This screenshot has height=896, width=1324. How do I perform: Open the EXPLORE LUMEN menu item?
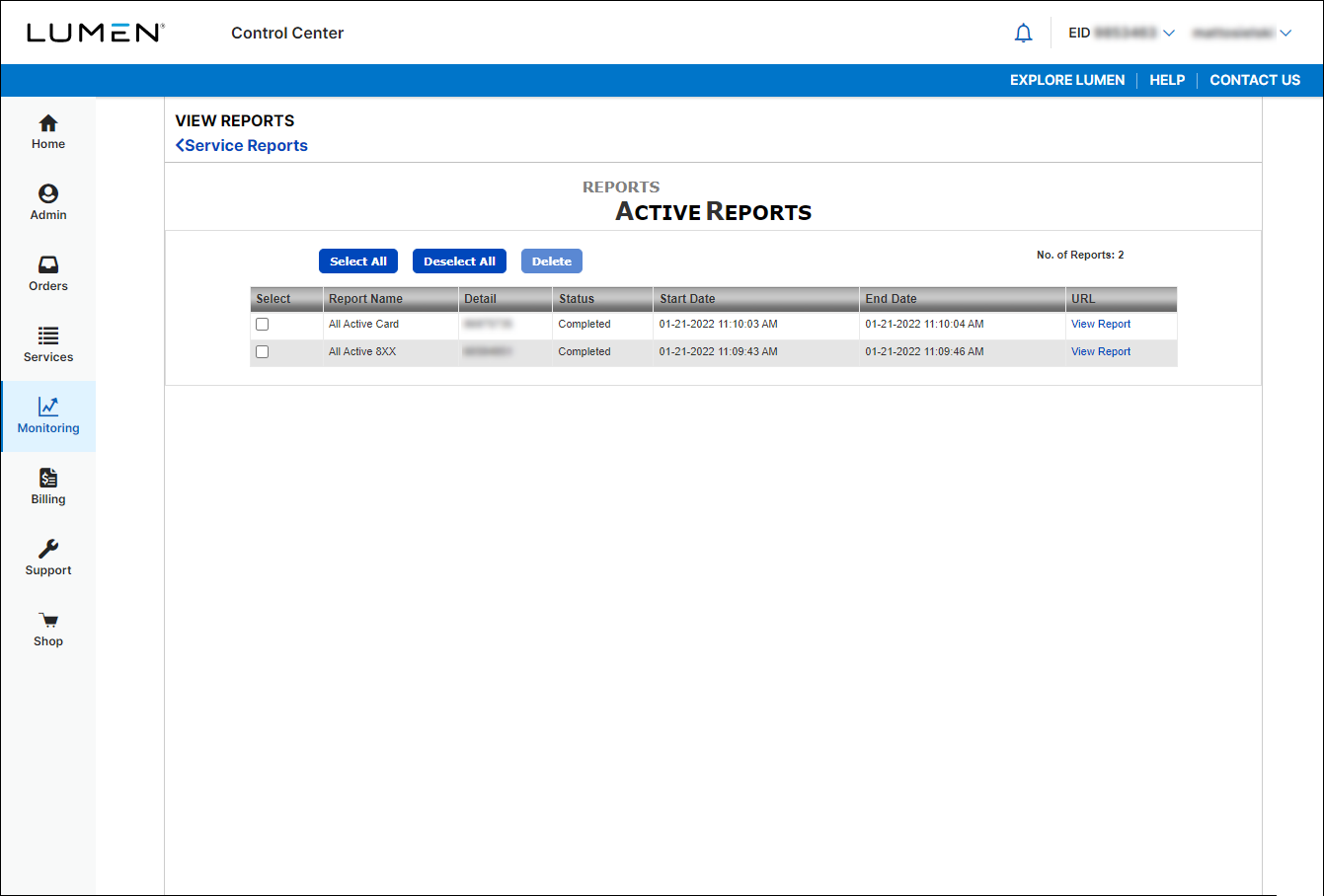coord(1067,80)
